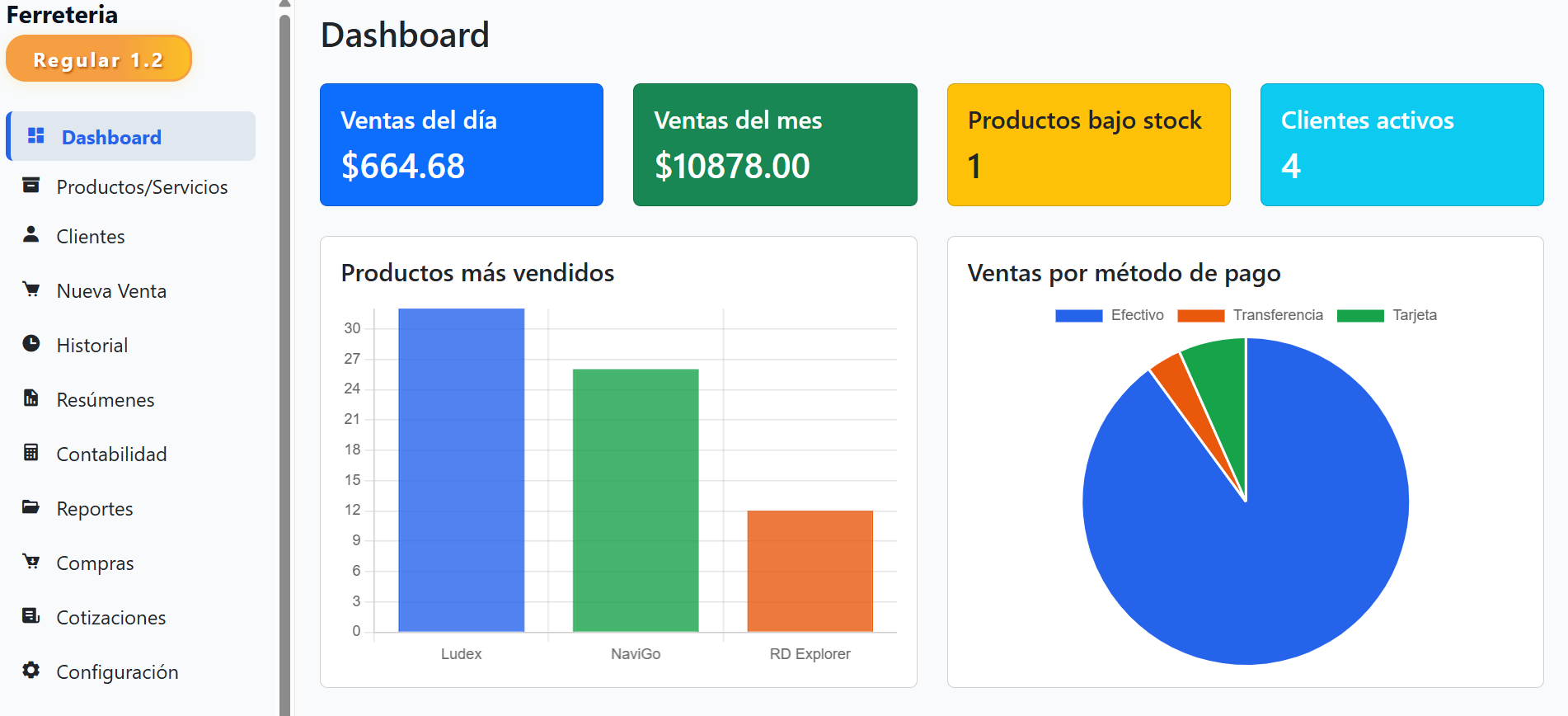Click the Productos/Servicios box icon
Screen dimensions: 1568x716
tap(31, 186)
